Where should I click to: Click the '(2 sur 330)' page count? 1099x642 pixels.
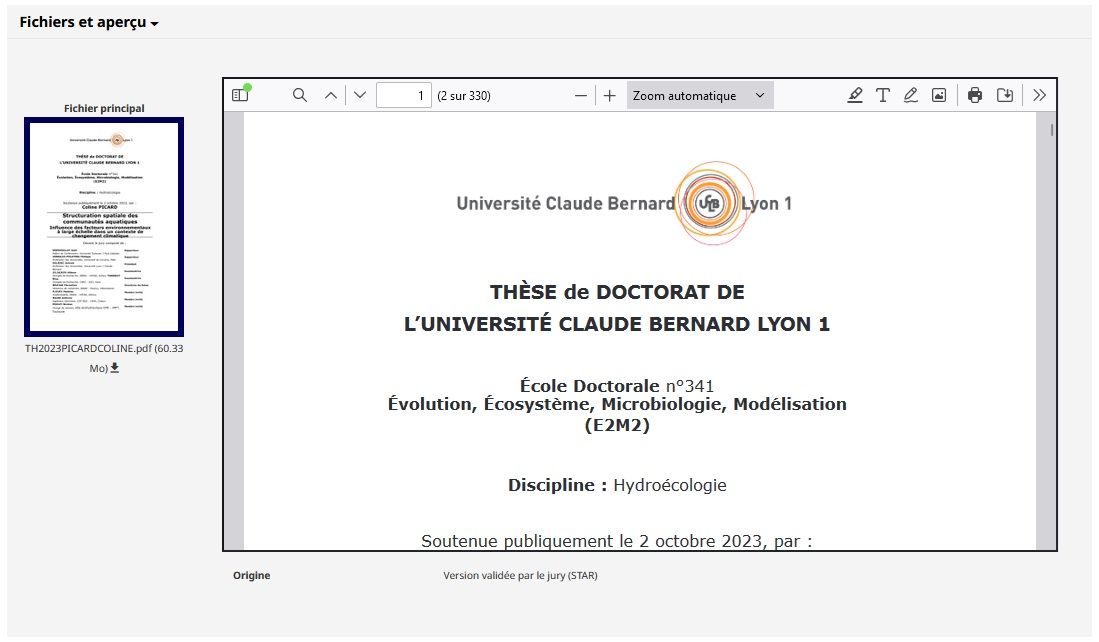click(x=464, y=96)
